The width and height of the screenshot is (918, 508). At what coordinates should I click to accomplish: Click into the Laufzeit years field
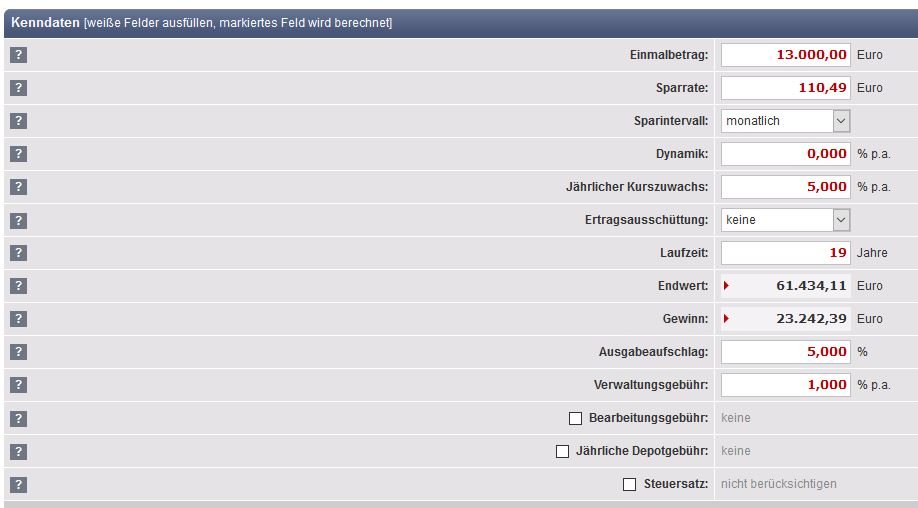tap(785, 253)
